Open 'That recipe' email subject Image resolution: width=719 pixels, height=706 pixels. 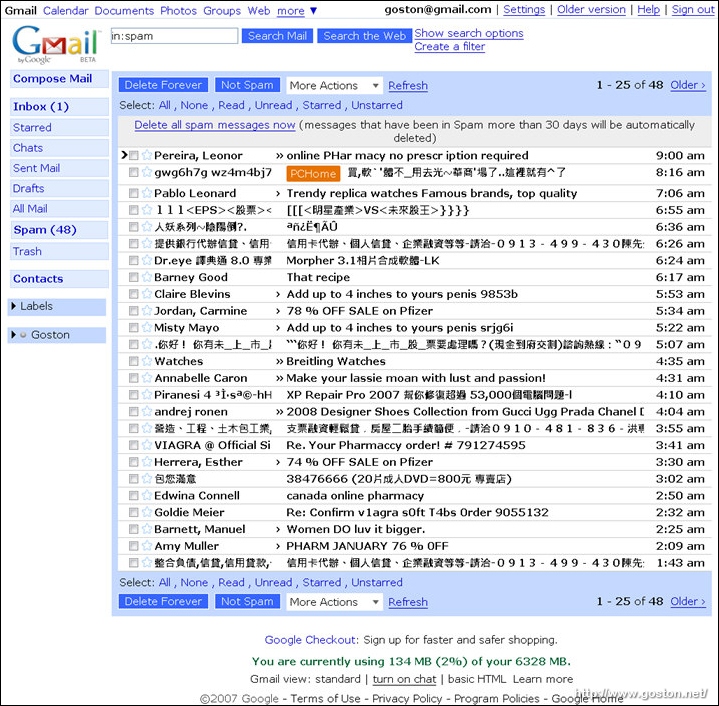point(318,277)
